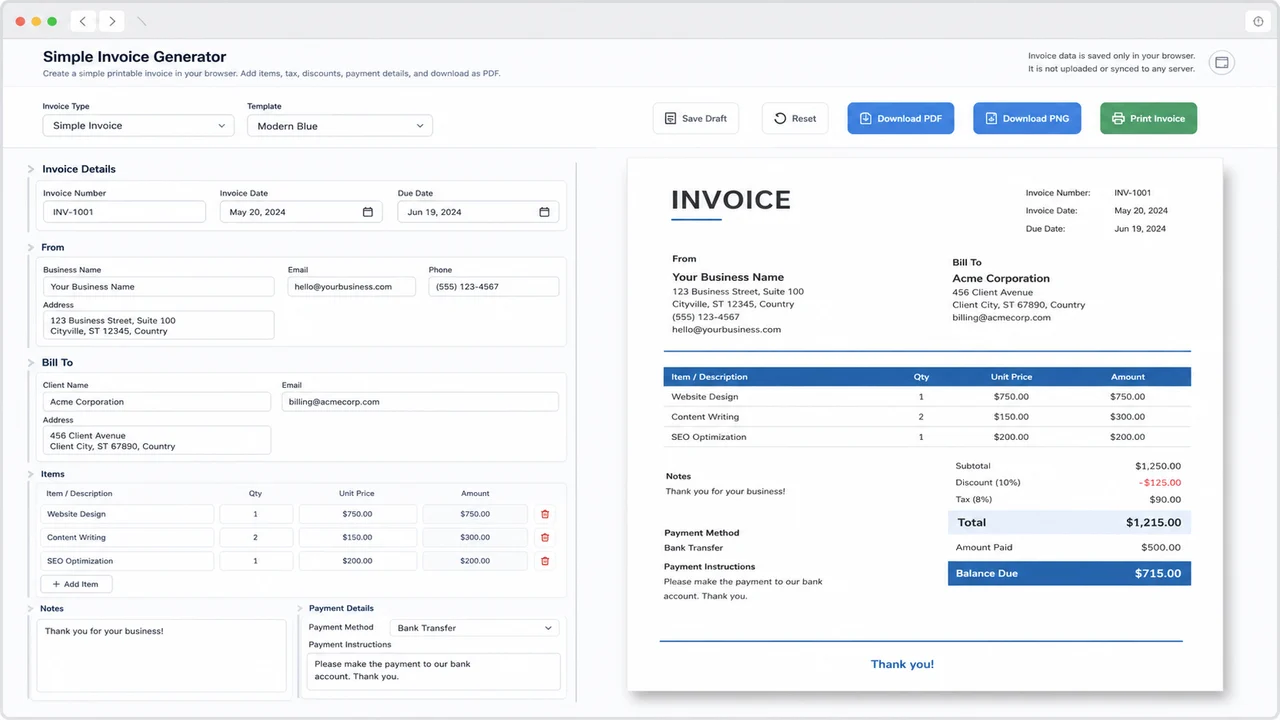Click Your Business Name in the preview

728,277
